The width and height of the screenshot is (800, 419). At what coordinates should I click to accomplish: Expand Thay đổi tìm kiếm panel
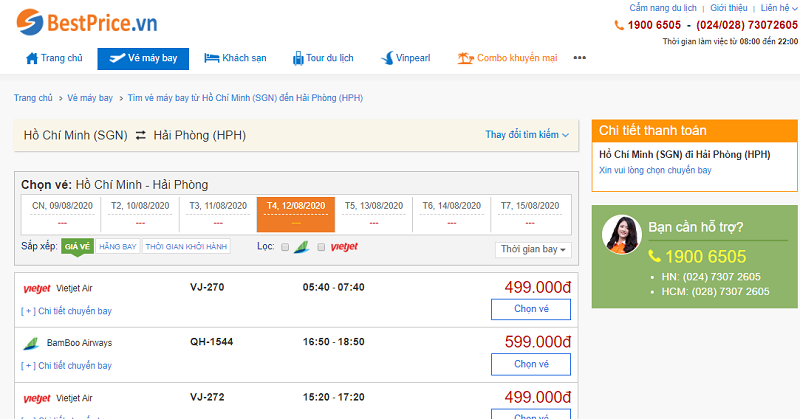pyautogui.click(x=527, y=135)
